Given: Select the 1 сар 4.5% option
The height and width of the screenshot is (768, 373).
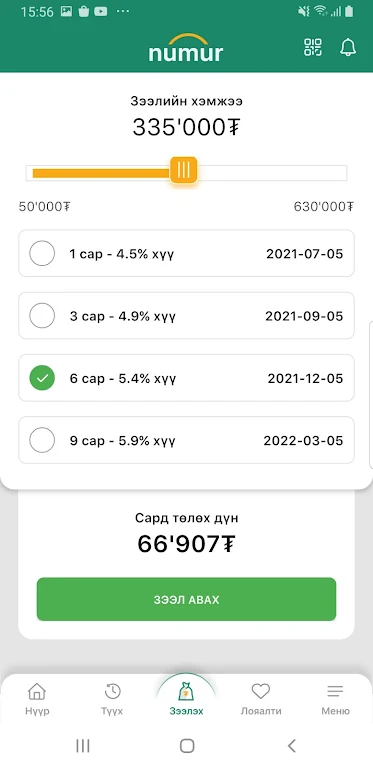Looking at the screenshot, I should pyautogui.click(x=186, y=253).
